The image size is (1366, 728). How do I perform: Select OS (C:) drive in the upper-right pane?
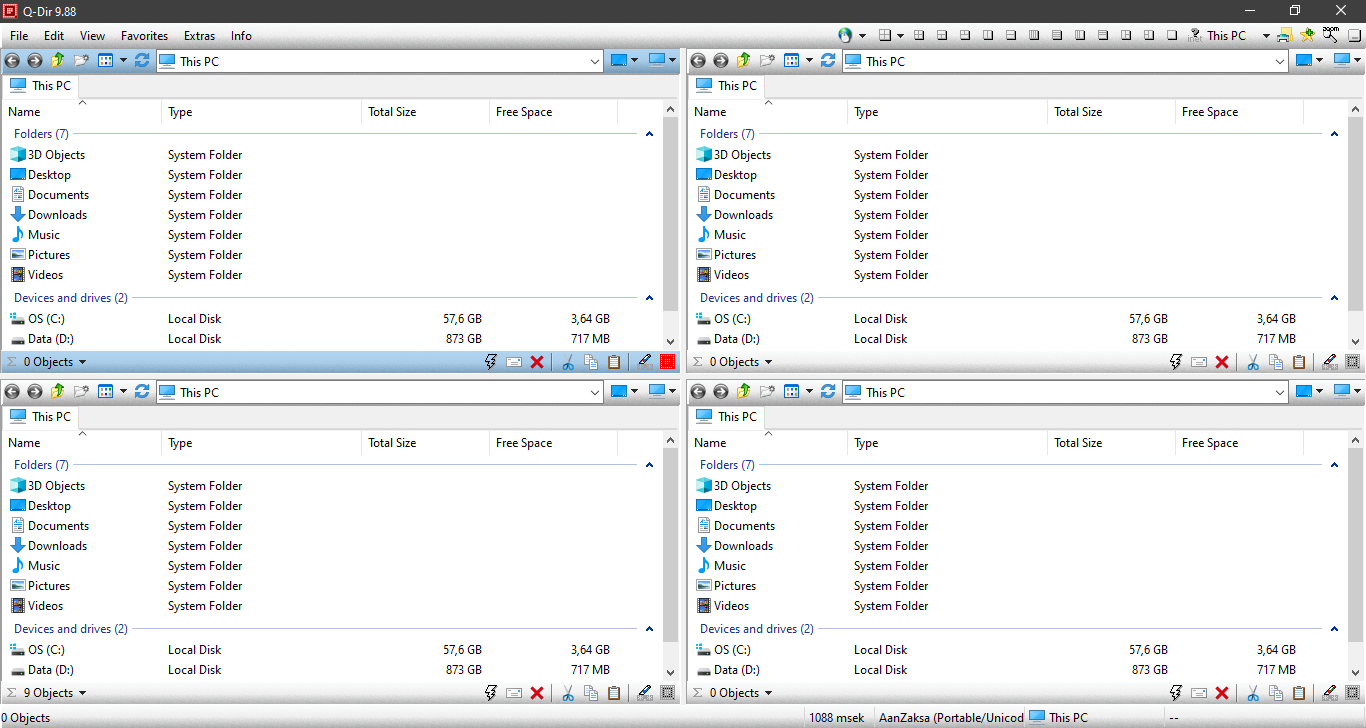[x=730, y=319]
